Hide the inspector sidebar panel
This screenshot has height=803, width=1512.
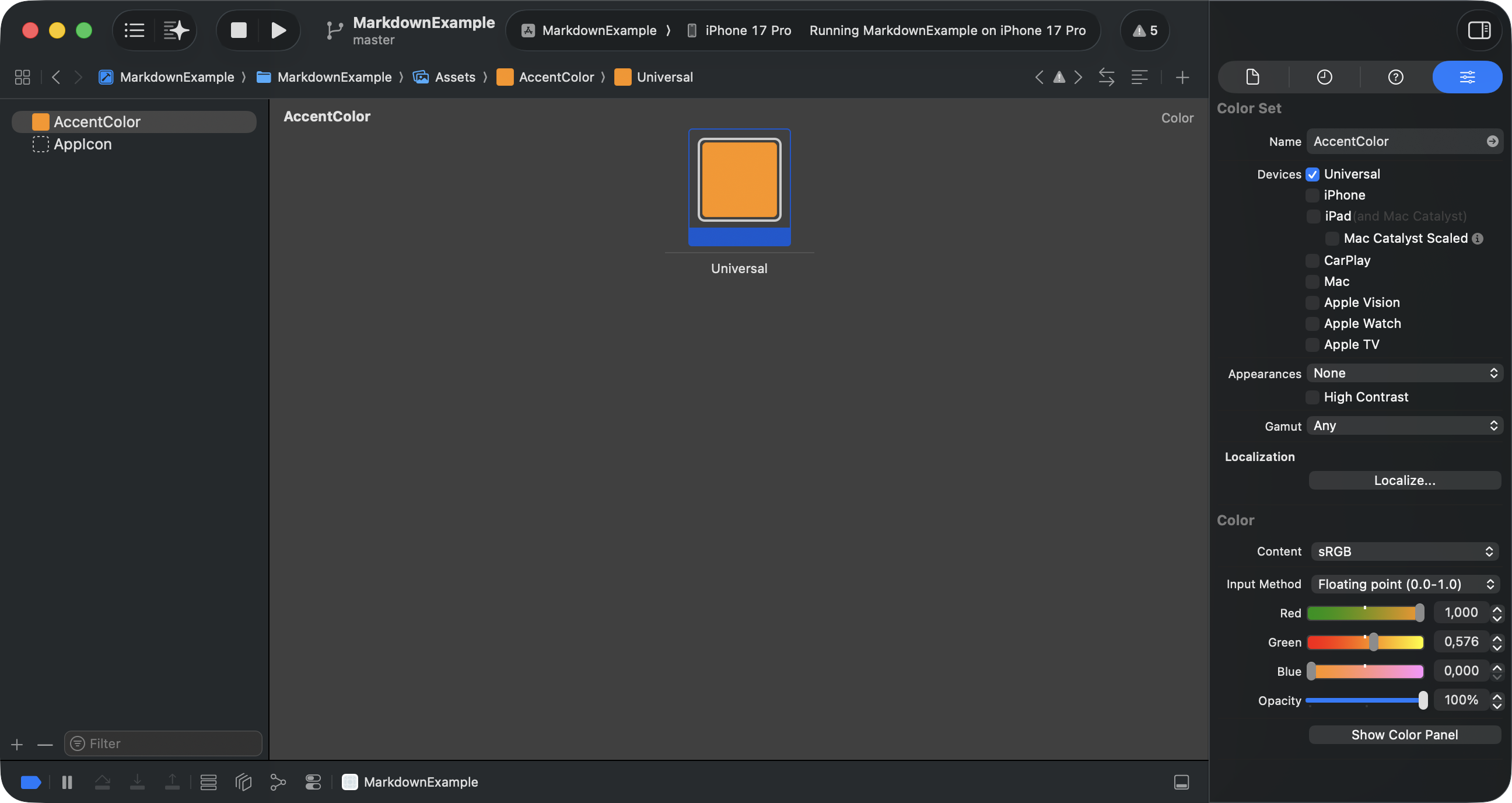(1479, 30)
